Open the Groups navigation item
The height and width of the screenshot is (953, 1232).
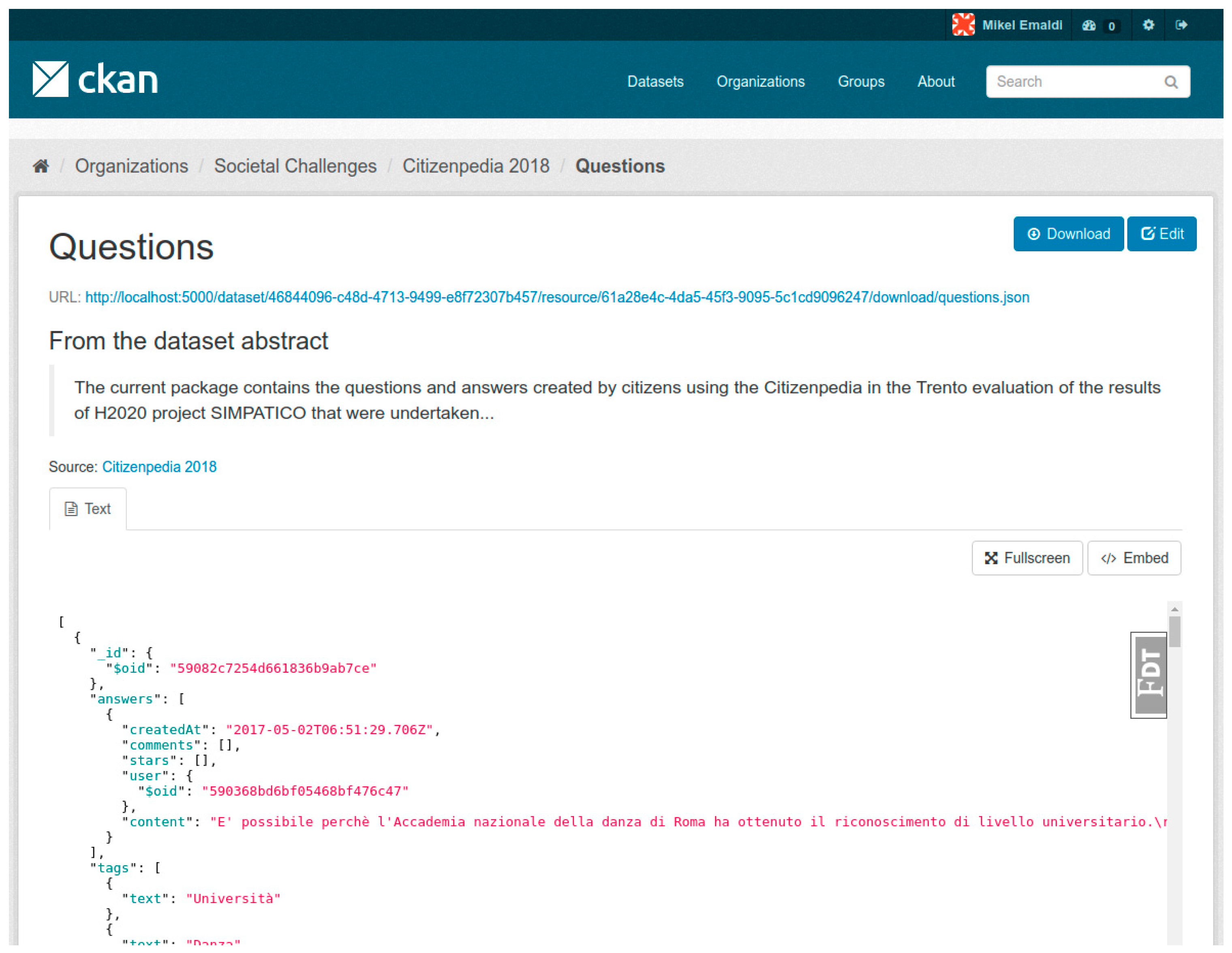click(x=861, y=82)
